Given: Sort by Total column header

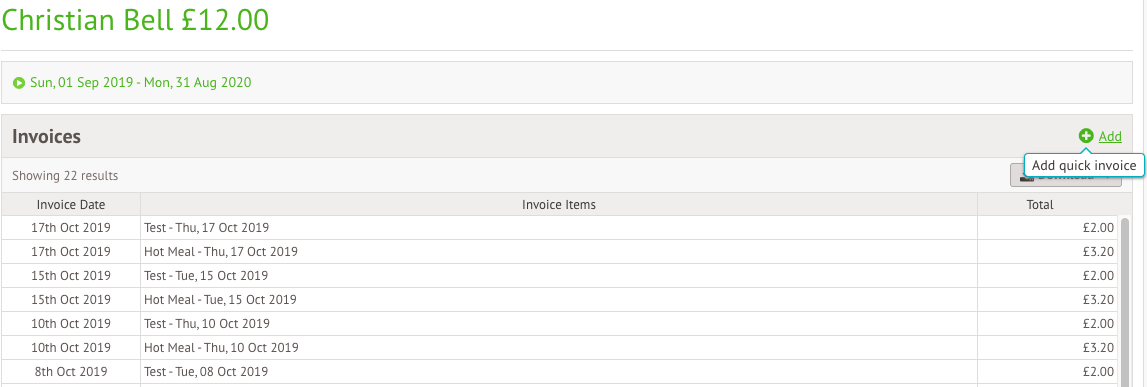Looking at the screenshot, I should tap(1039, 205).
